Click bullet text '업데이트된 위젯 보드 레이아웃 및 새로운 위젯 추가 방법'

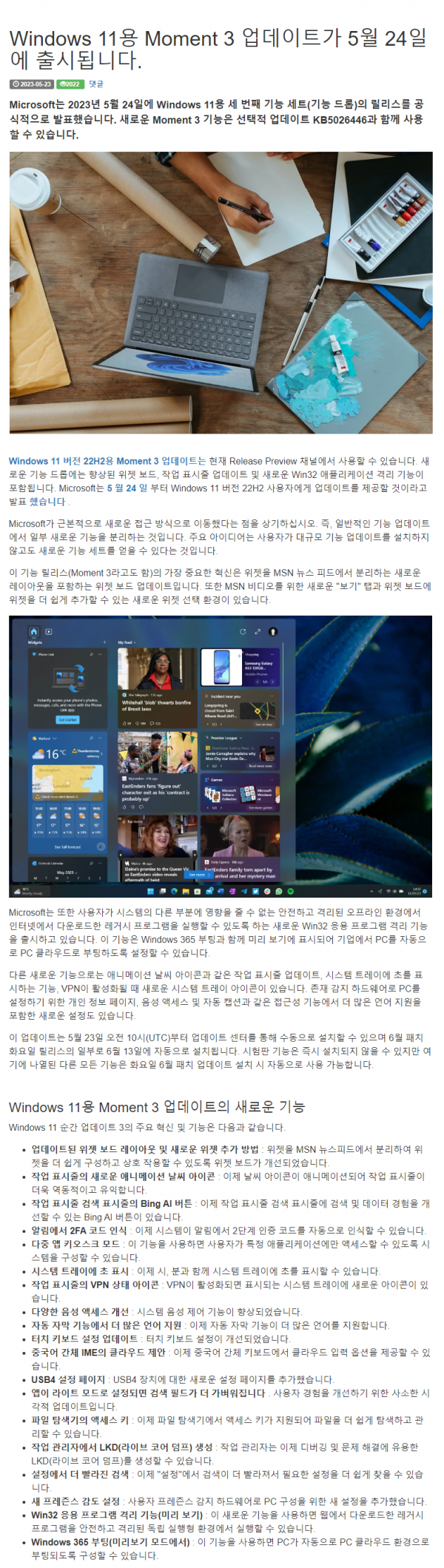(145, 1149)
